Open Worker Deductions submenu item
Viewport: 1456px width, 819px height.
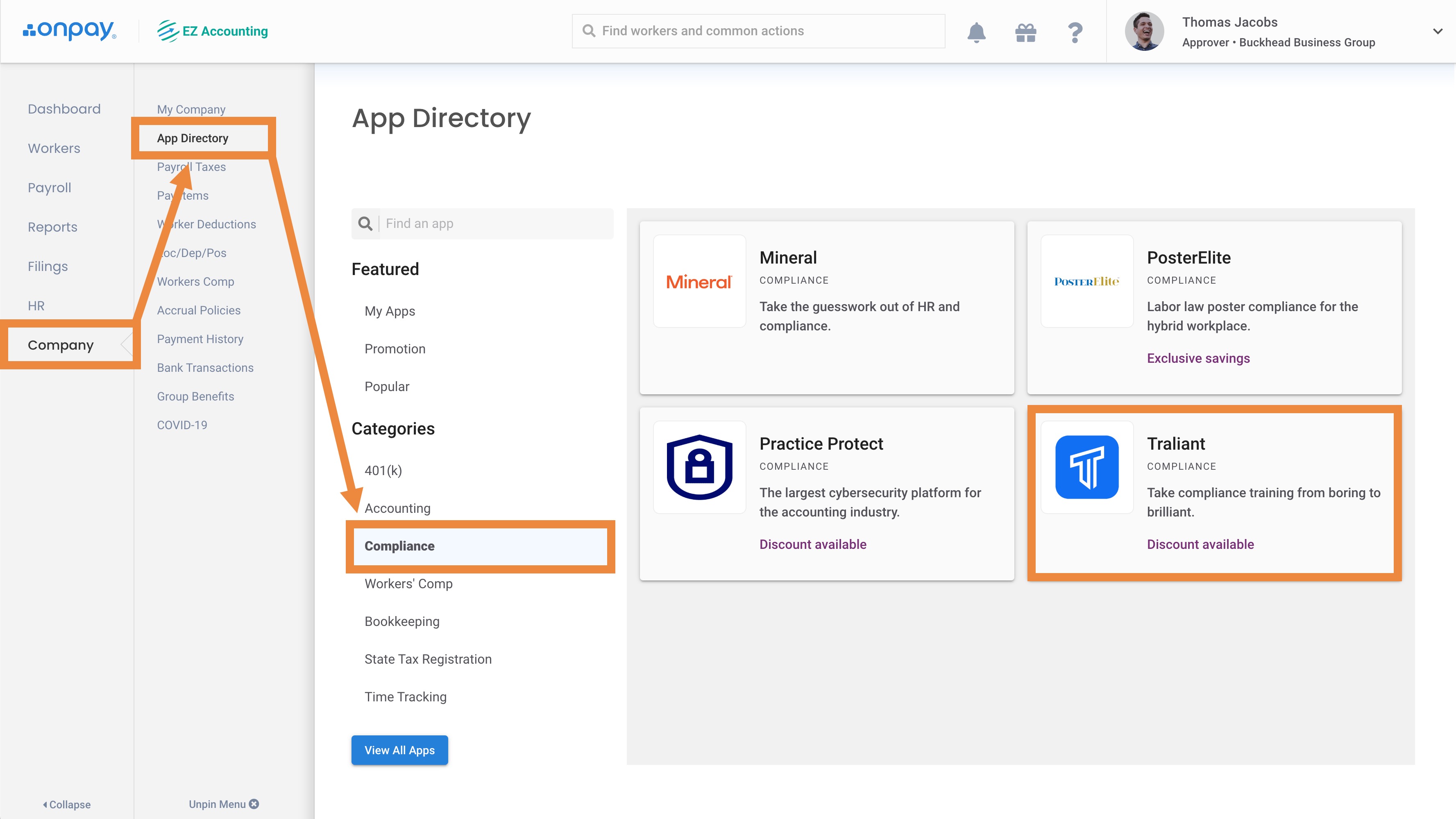point(206,224)
